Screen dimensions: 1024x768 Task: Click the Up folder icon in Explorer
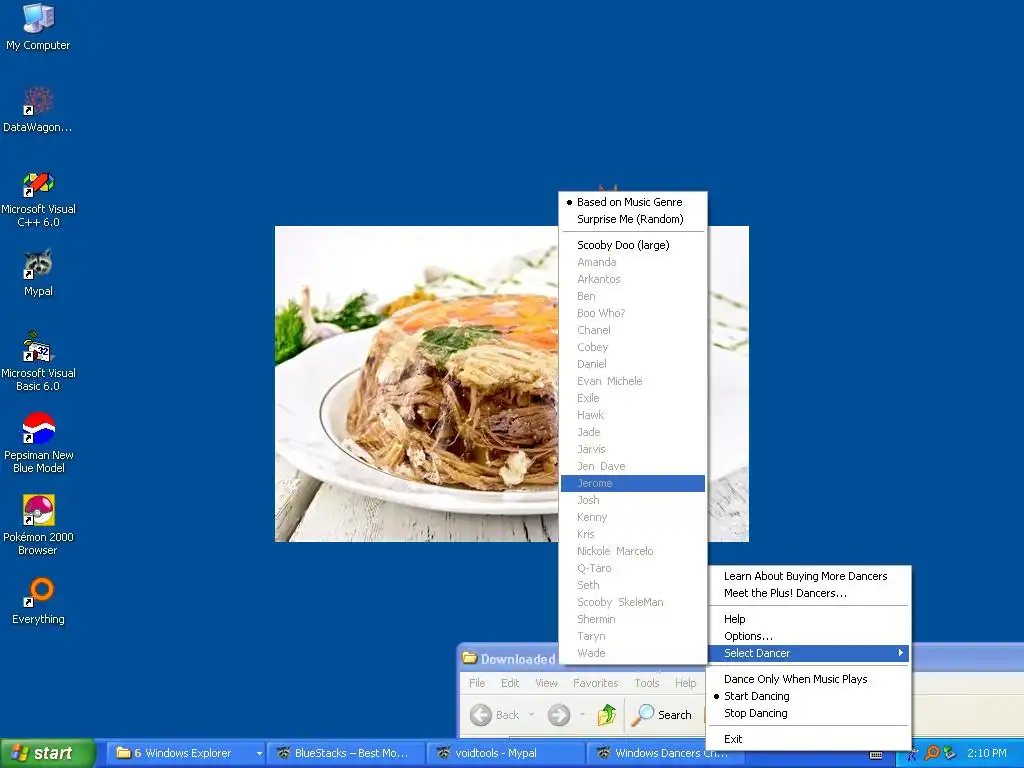[x=607, y=715]
